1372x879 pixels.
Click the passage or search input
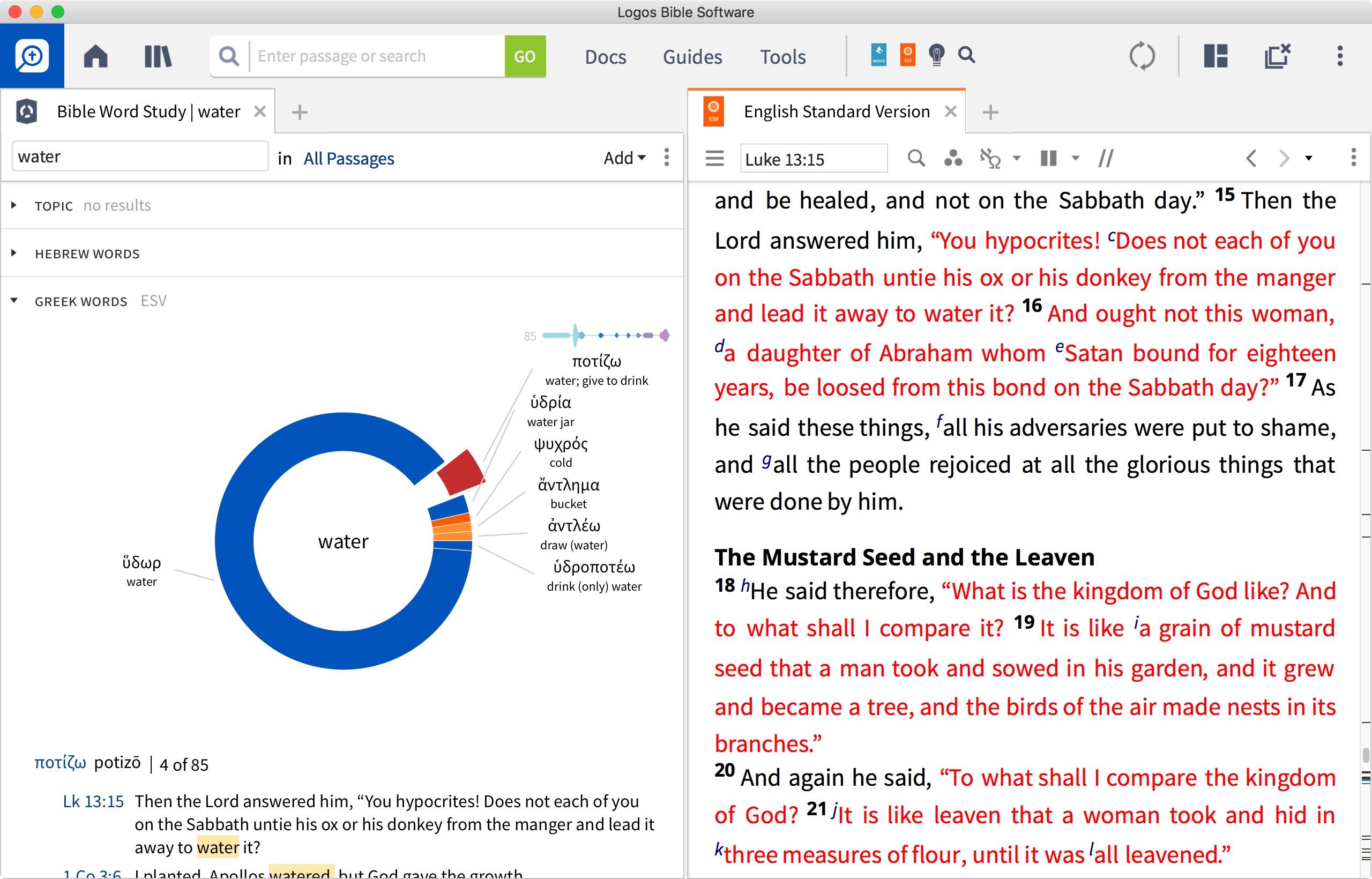pyautogui.click(x=377, y=56)
